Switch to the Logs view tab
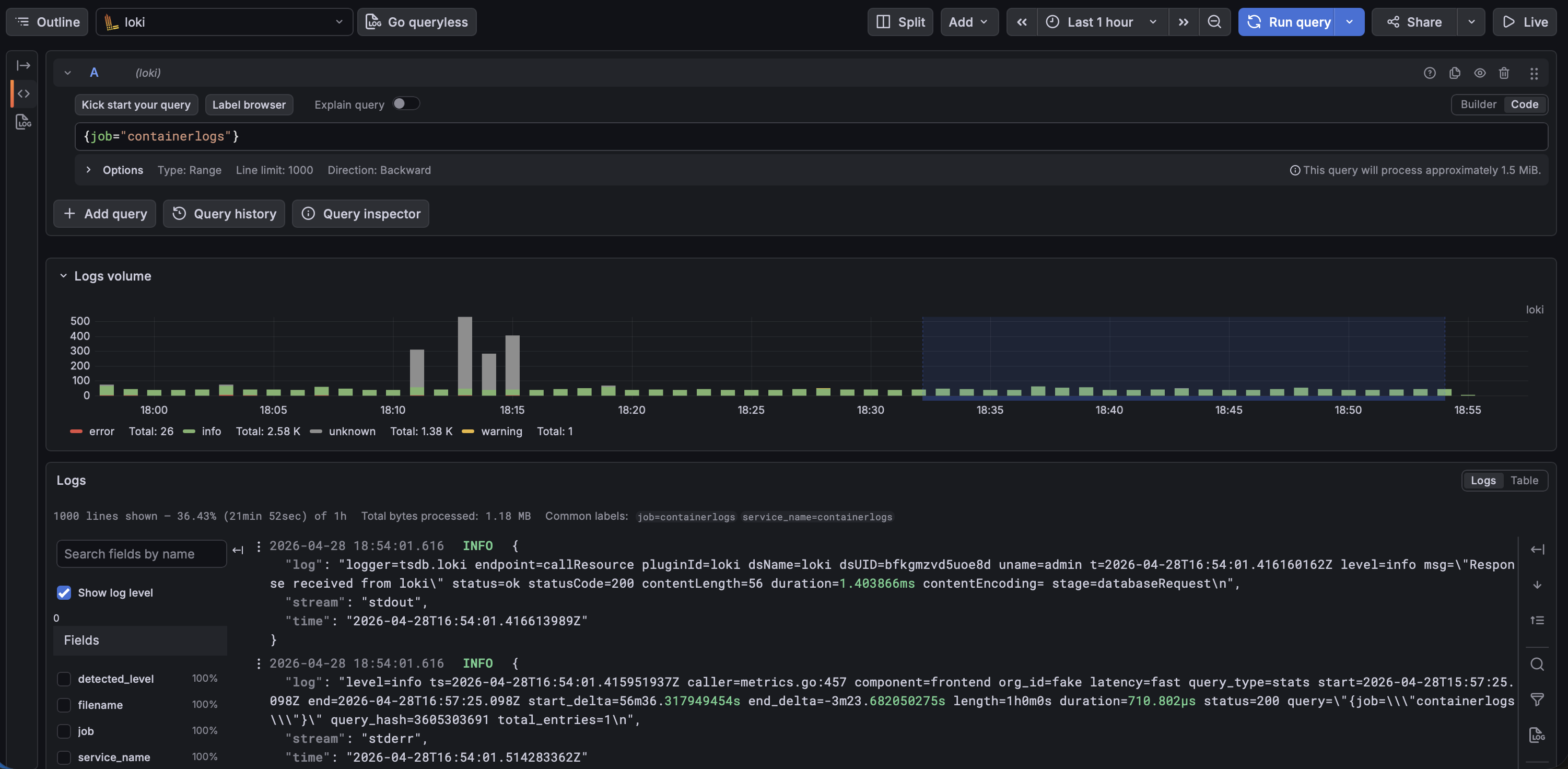Screen dimensions: 1568x769 1483,481
